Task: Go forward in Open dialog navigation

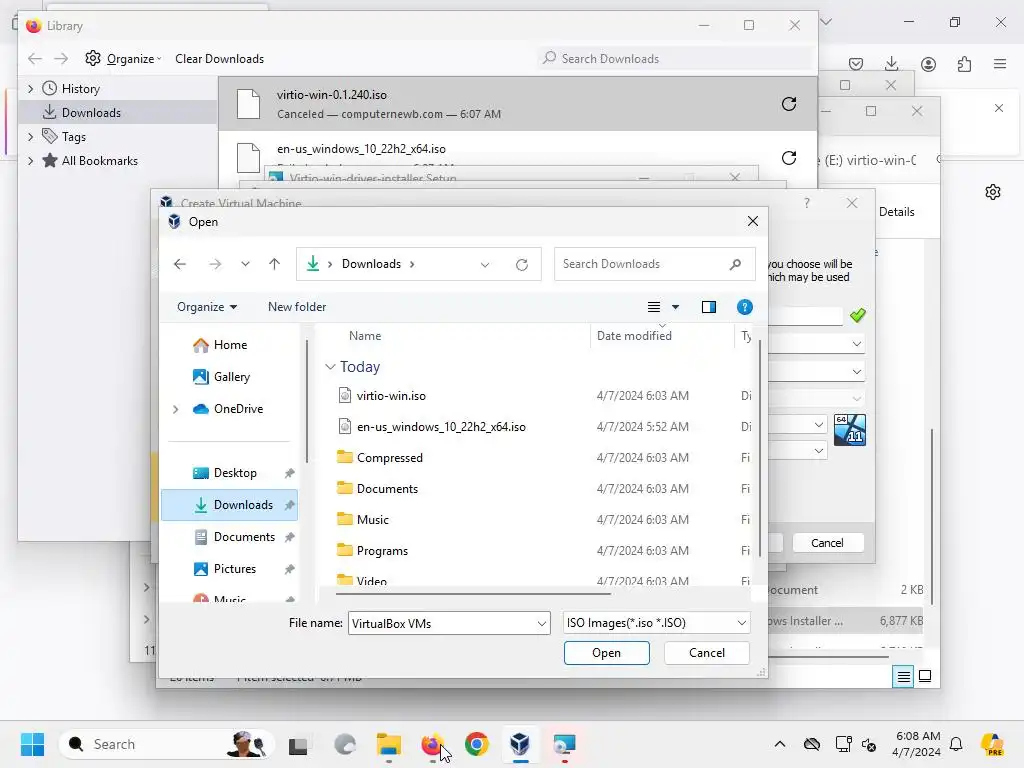Action: click(x=215, y=264)
